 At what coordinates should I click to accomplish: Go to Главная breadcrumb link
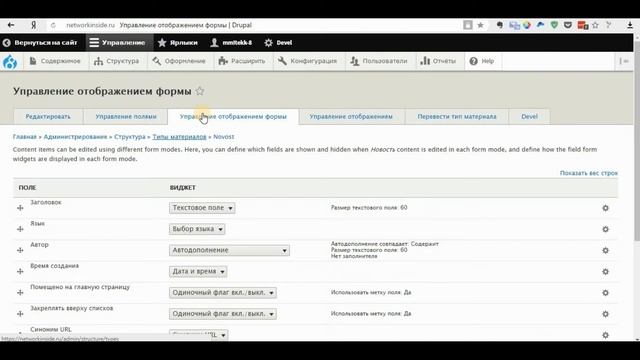pyautogui.click(x=24, y=137)
